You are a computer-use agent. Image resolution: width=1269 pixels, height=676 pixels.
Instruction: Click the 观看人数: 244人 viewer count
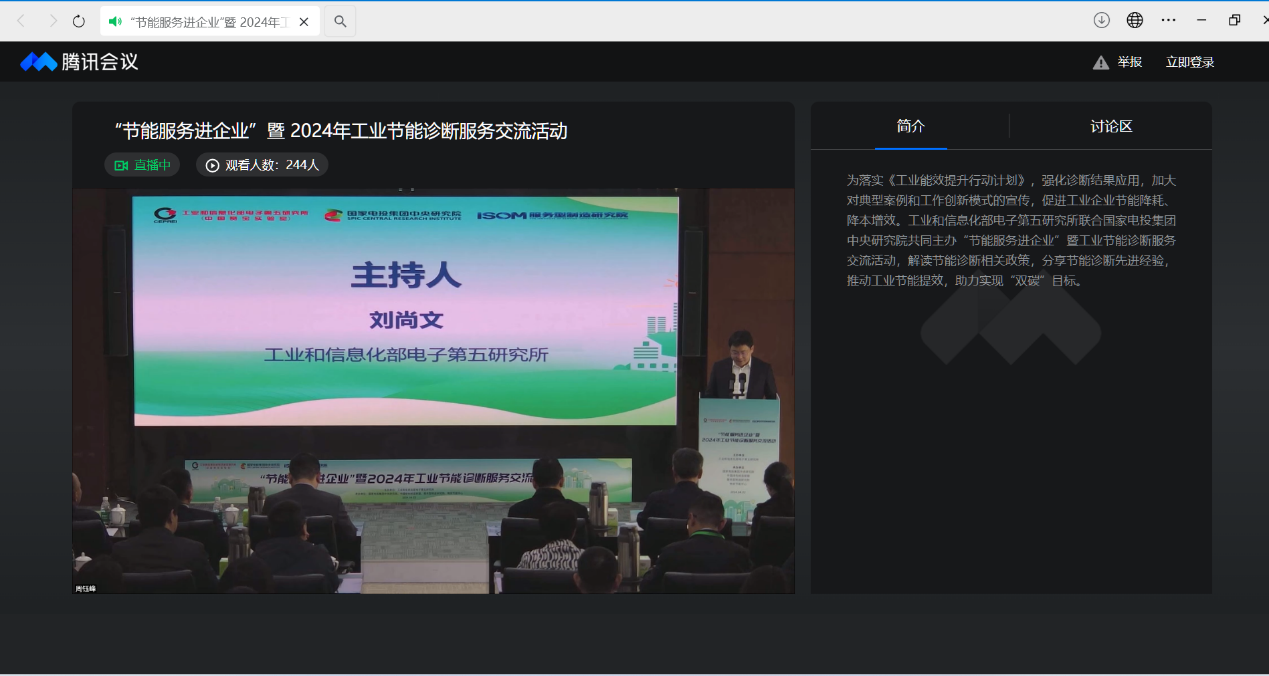tap(262, 165)
